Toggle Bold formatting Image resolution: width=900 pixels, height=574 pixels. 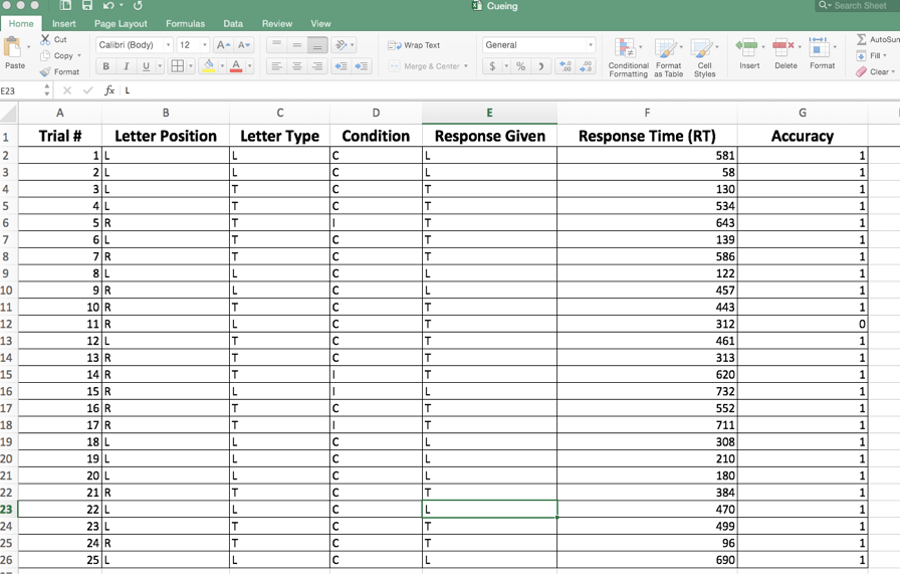tap(106, 66)
